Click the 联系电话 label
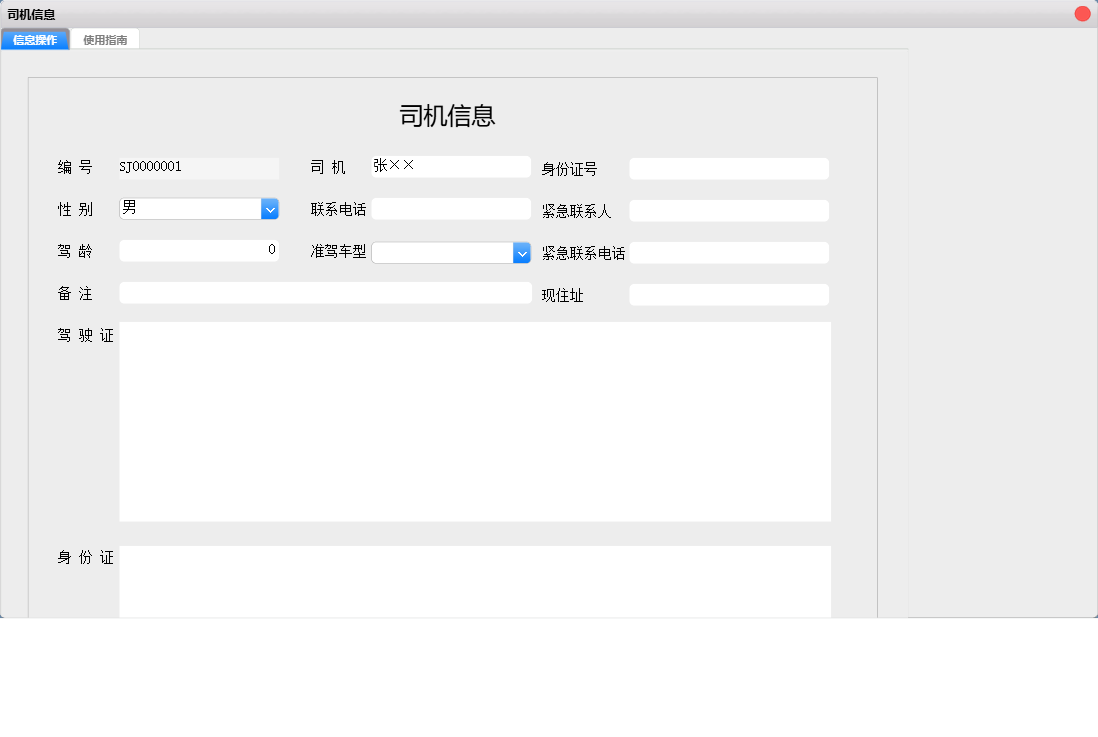Viewport: 1098px width, 737px height. click(x=338, y=209)
